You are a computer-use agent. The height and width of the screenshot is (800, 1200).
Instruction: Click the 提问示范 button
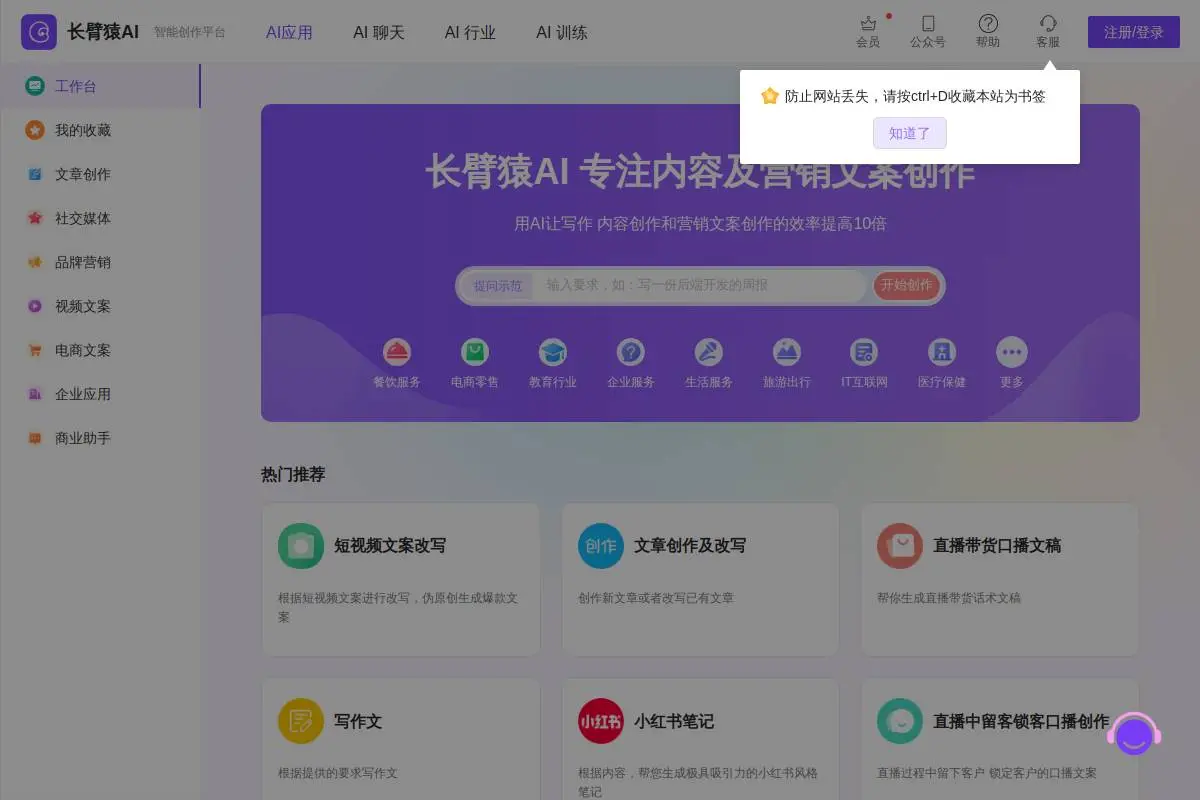click(497, 285)
